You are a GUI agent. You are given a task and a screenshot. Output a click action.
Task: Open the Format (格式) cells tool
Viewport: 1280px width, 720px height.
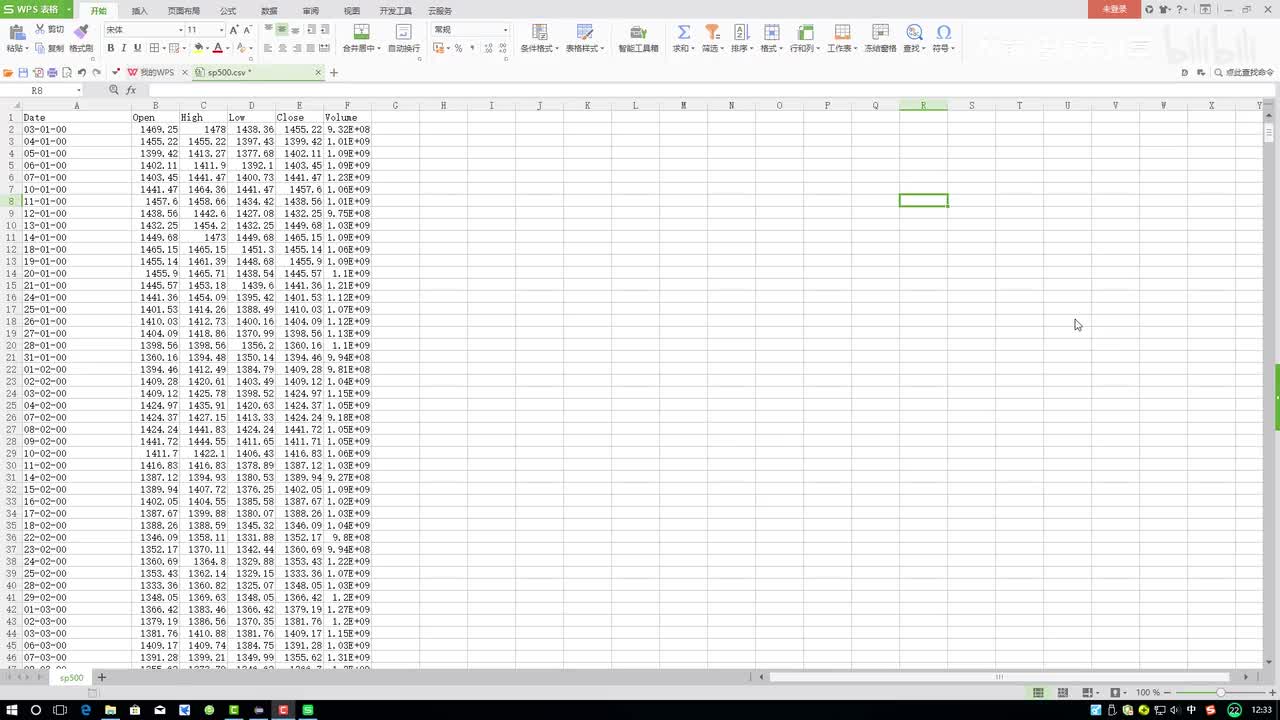pyautogui.click(x=771, y=38)
